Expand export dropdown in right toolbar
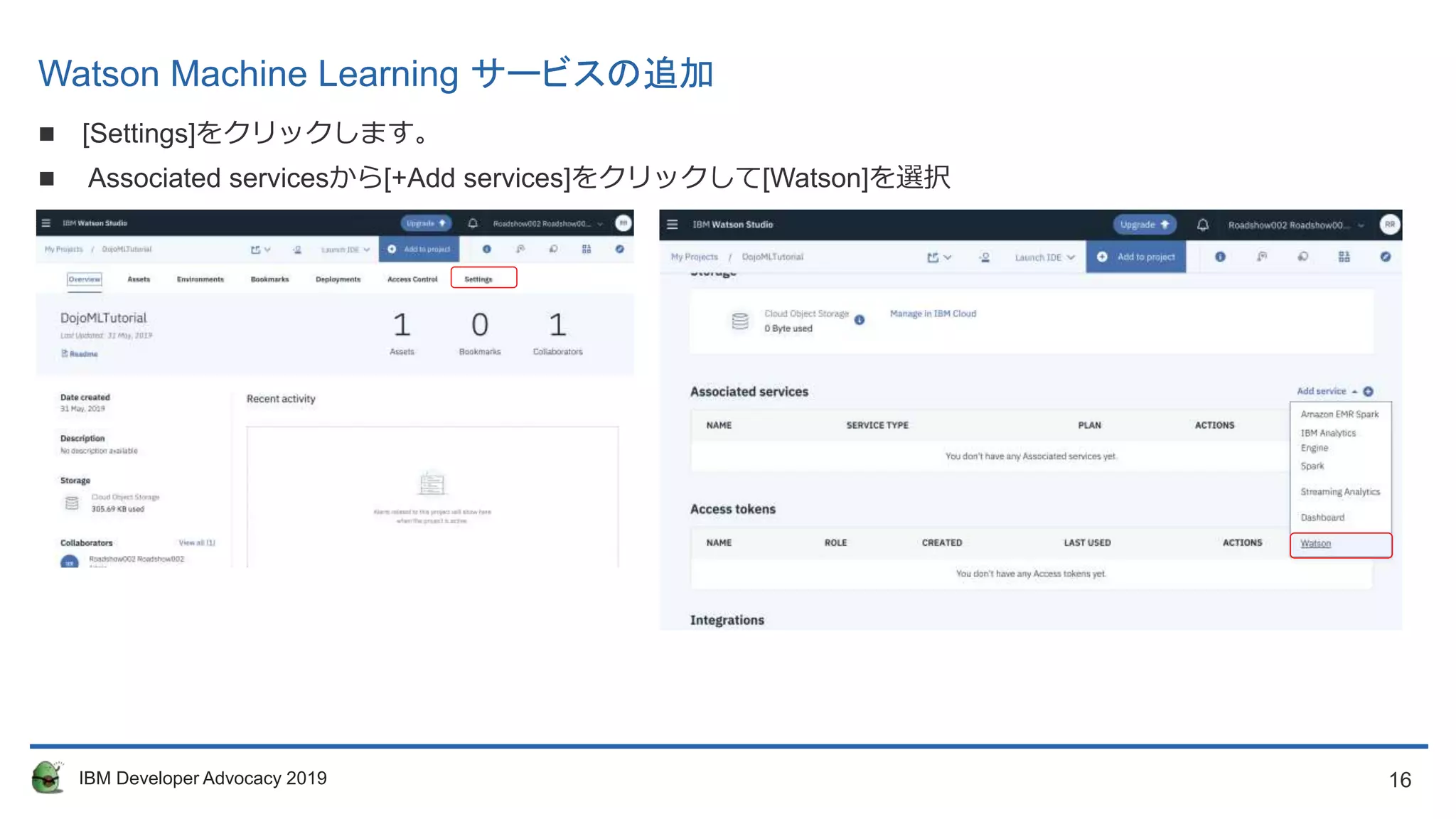The height and width of the screenshot is (819, 1456). tap(939, 257)
